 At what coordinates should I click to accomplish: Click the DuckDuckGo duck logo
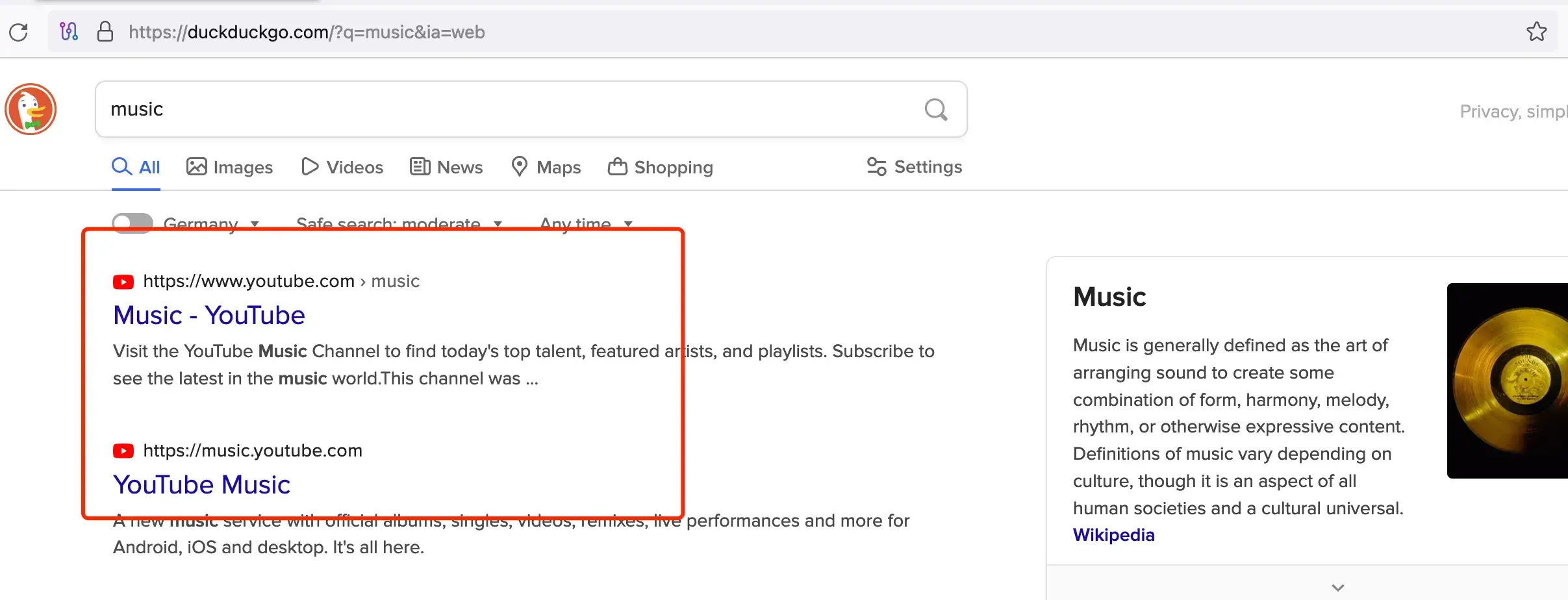(x=31, y=109)
